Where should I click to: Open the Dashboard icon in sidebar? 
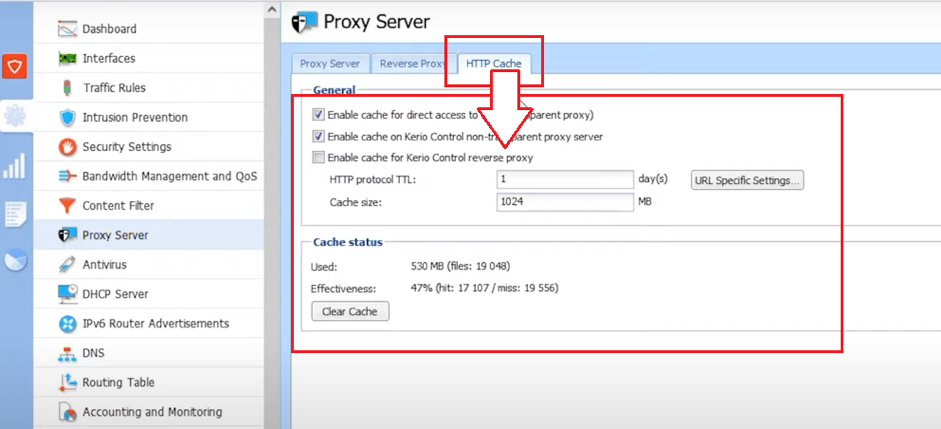pyautogui.click(x=68, y=29)
